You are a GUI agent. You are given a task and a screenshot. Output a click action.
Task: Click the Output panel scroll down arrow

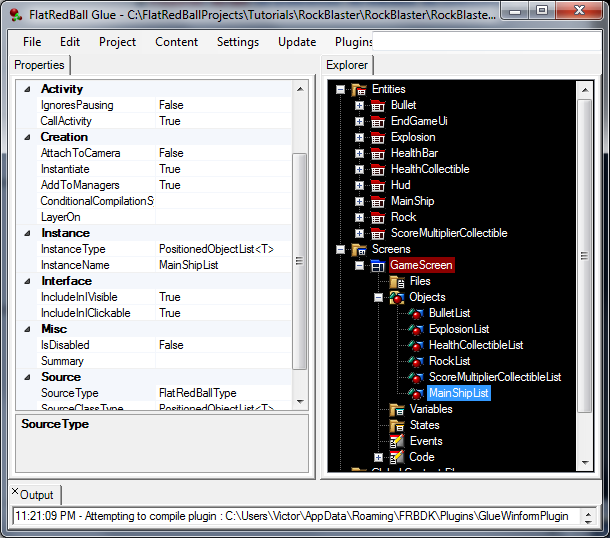pos(588,521)
